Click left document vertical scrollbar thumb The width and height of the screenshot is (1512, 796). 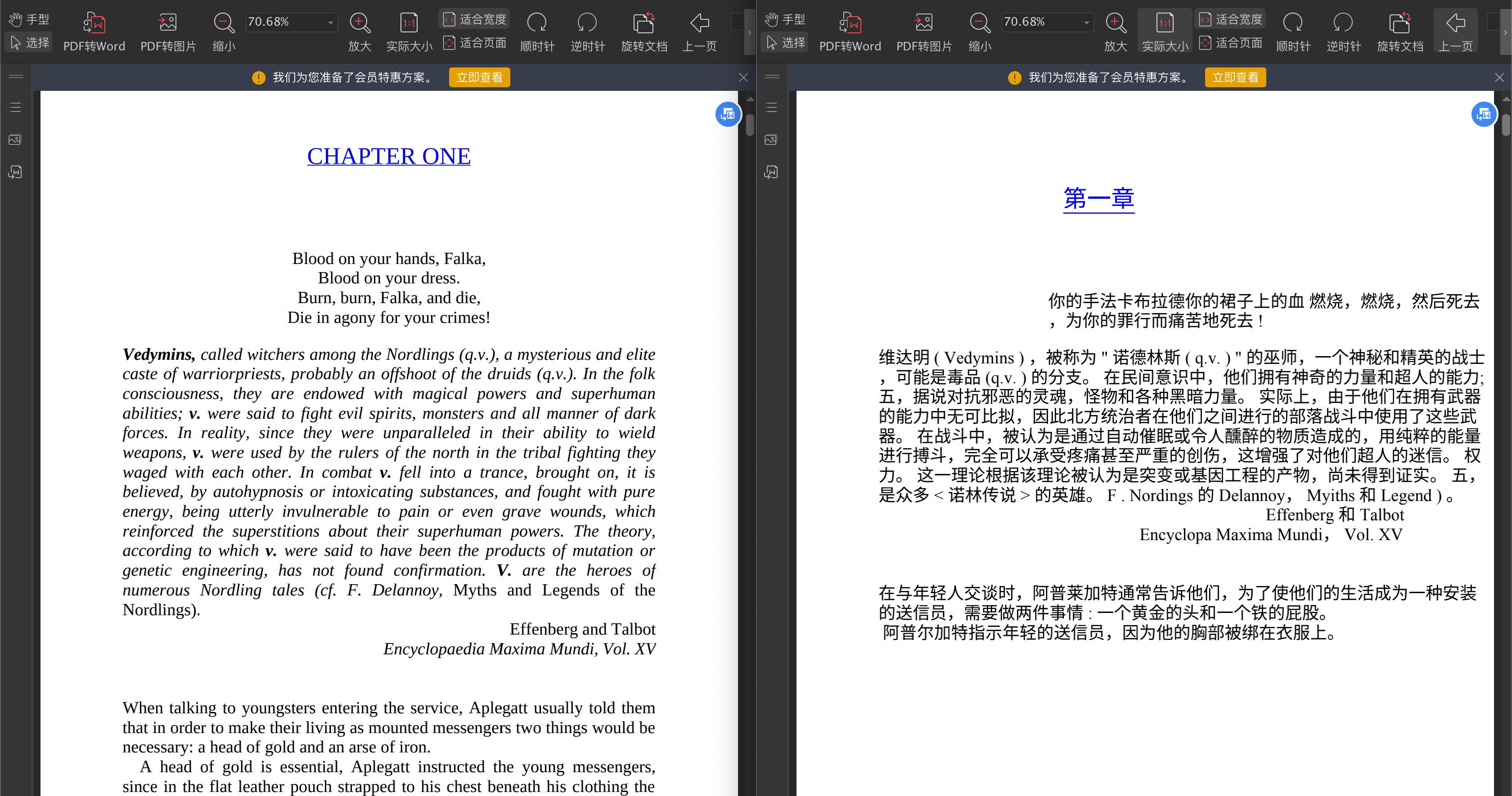750,125
